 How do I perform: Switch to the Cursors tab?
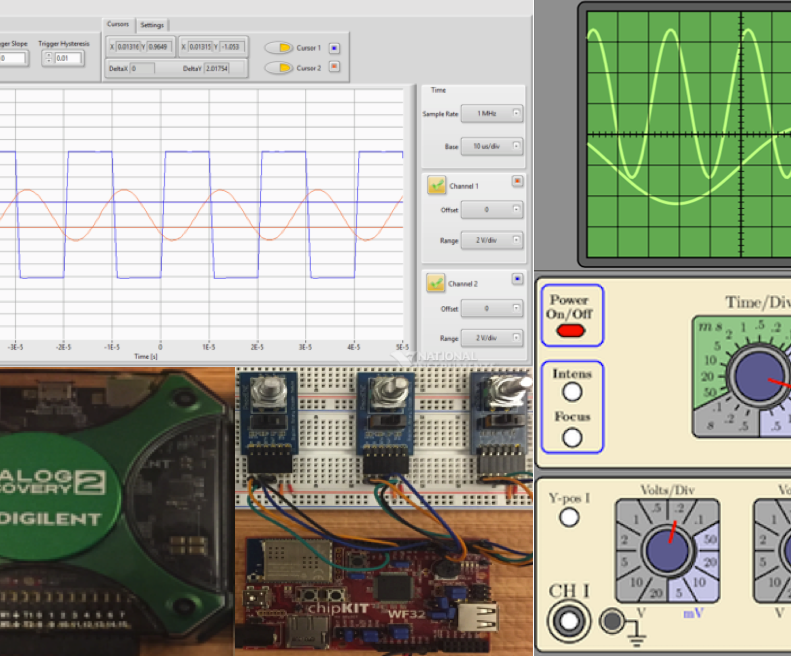coord(118,24)
